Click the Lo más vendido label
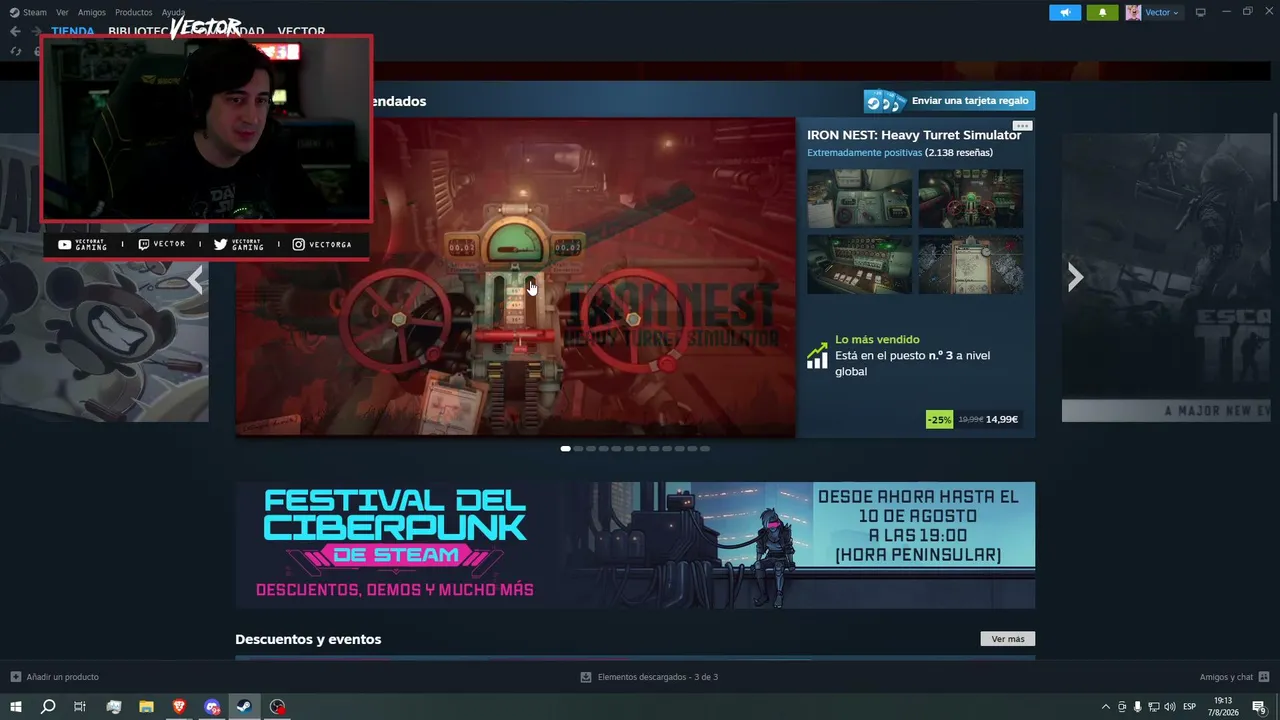This screenshot has height=720, width=1280. pyautogui.click(x=877, y=340)
